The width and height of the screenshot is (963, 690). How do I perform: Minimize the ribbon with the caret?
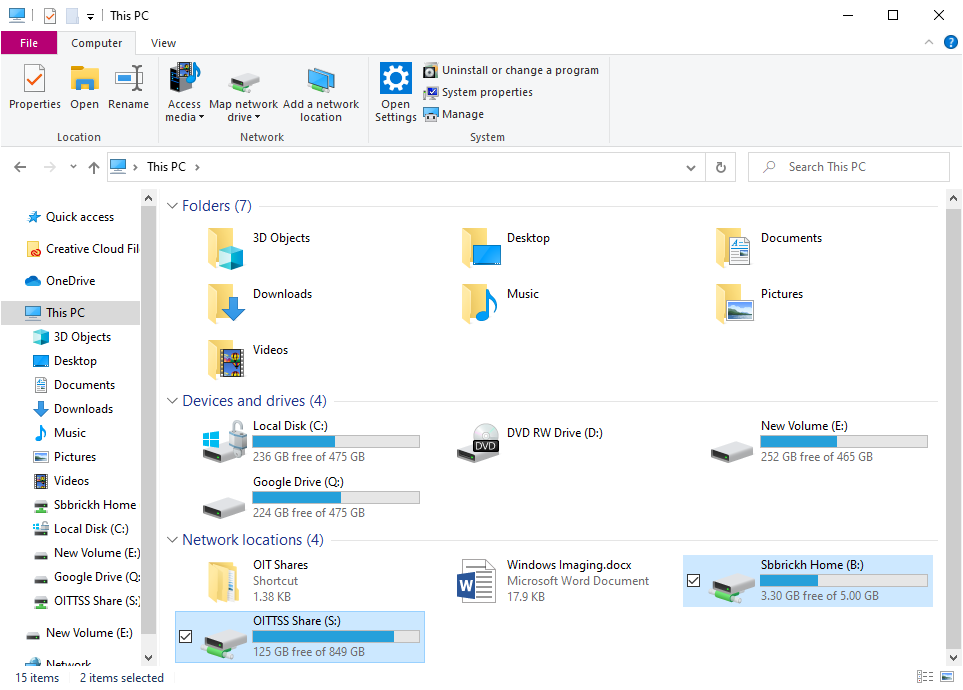click(929, 42)
